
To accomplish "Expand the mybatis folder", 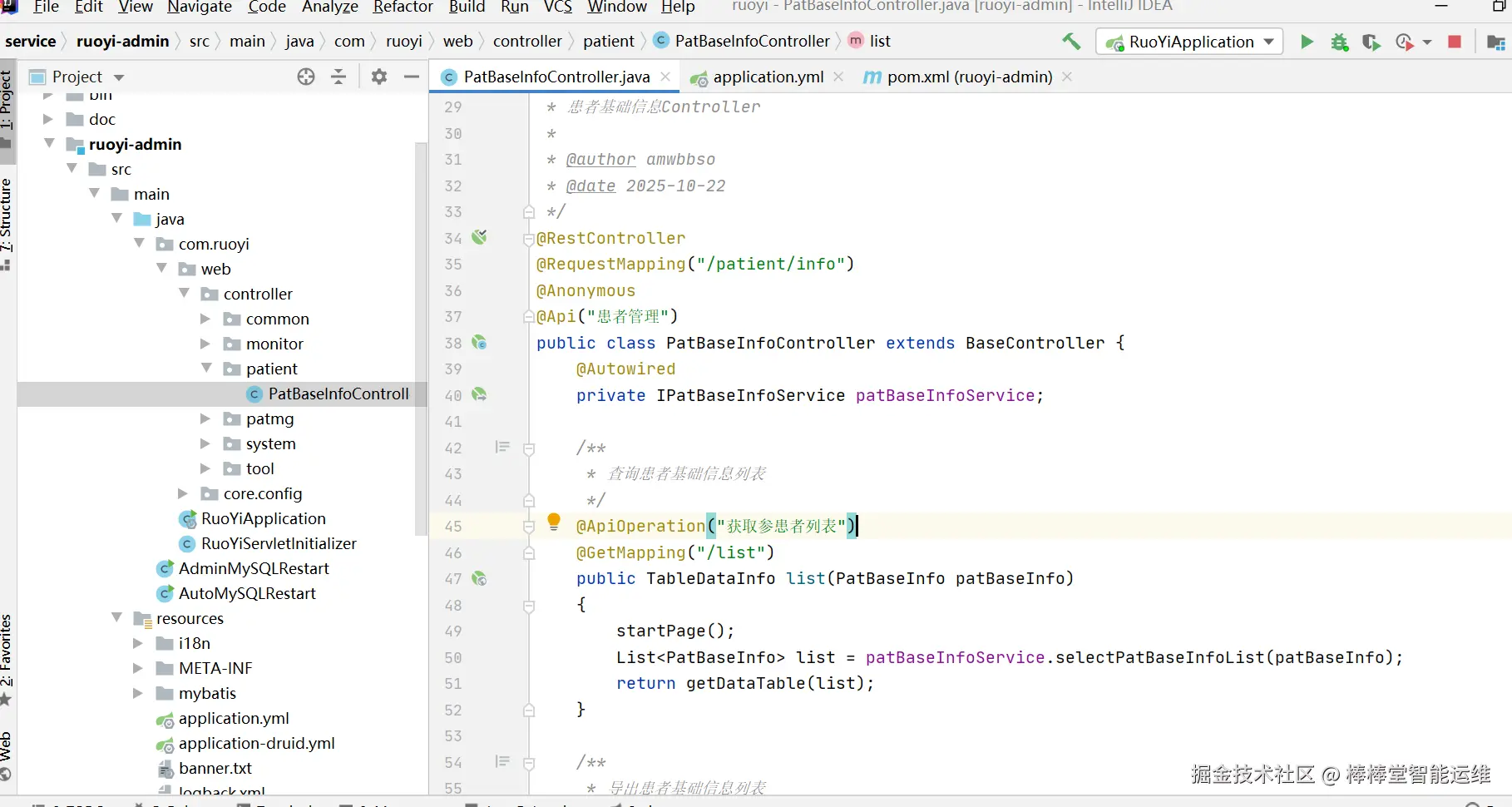I will (x=138, y=693).
